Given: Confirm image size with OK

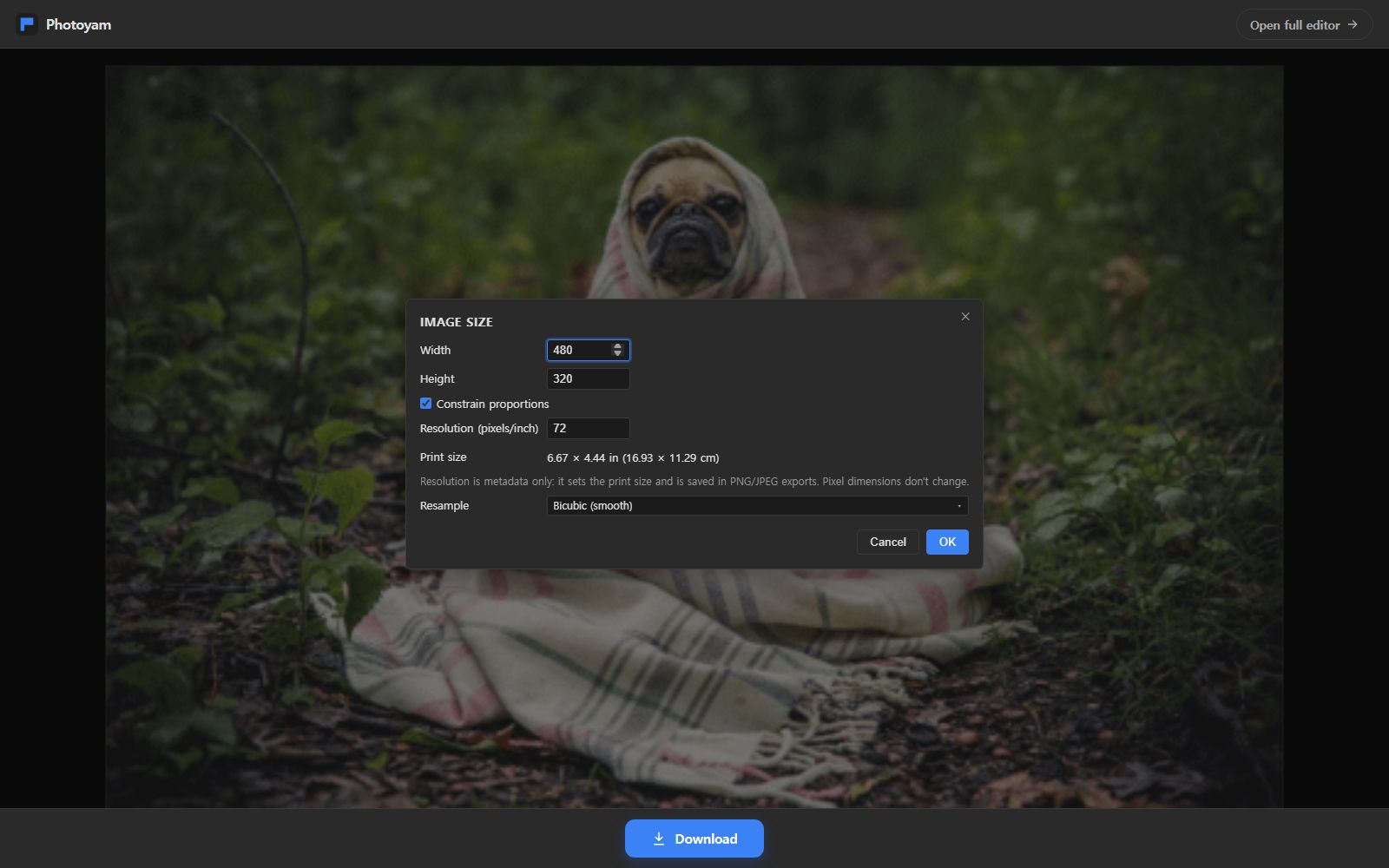Looking at the screenshot, I should (947, 542).
